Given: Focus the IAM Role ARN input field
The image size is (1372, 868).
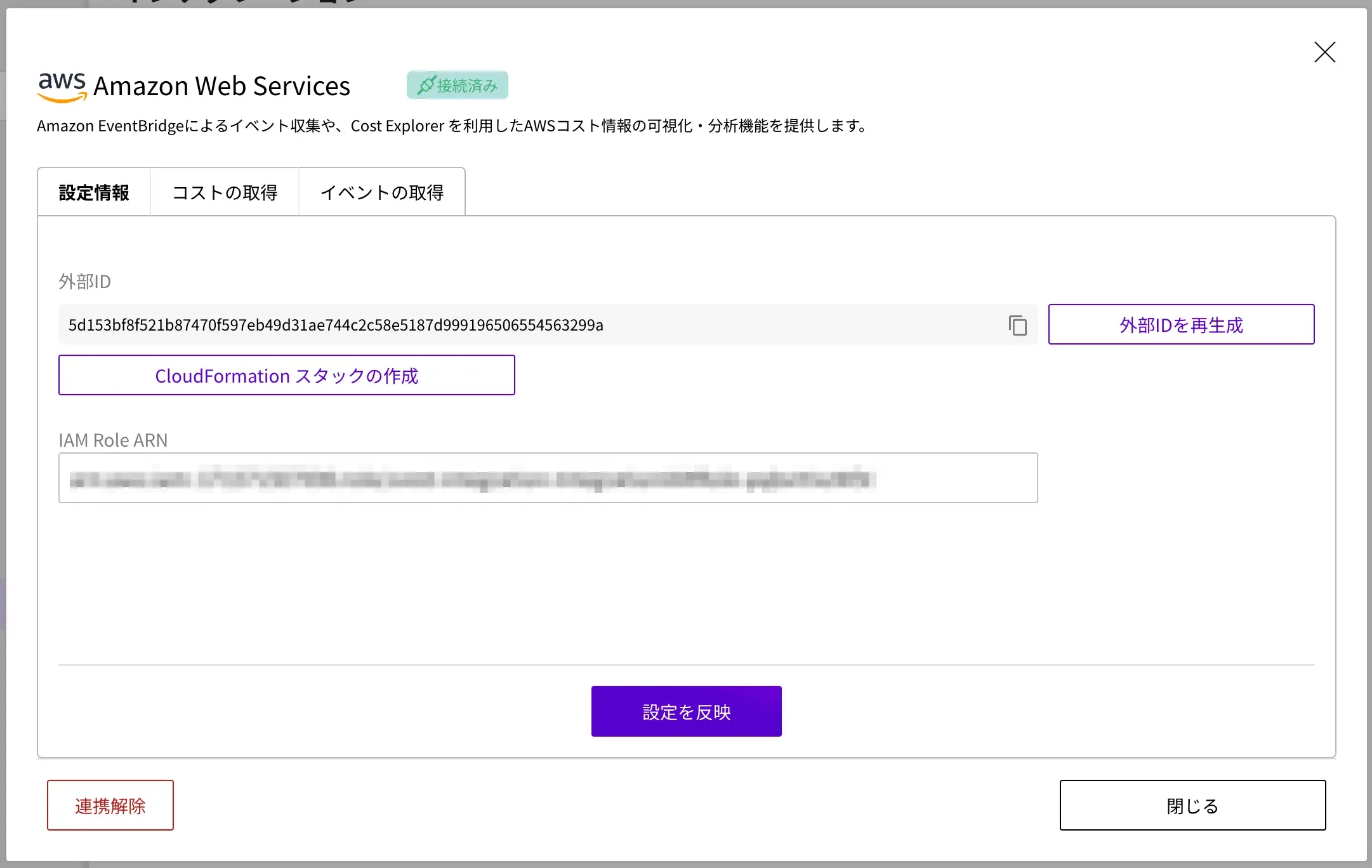Looking at the screenshot, I should click(x=548, y=478).
